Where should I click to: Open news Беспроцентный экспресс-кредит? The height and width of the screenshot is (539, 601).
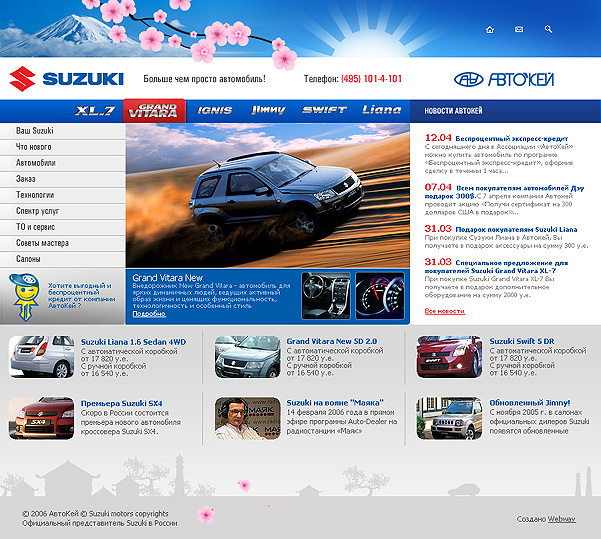click(x=512, y=138)
